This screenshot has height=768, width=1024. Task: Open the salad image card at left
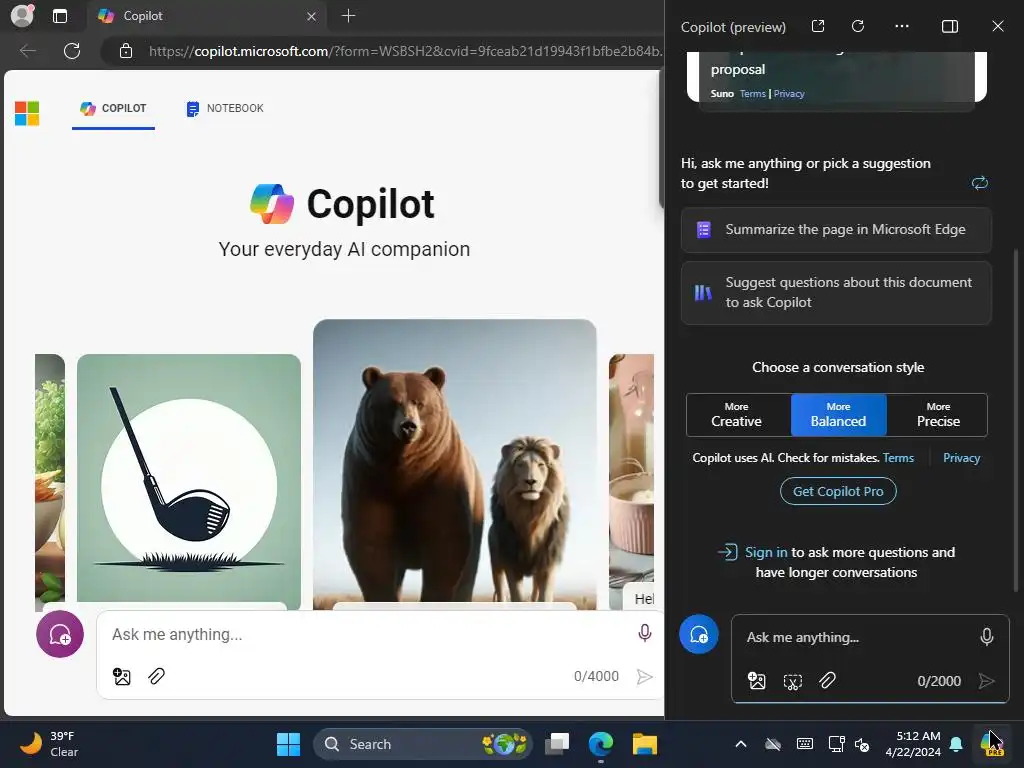click(50, 481)
